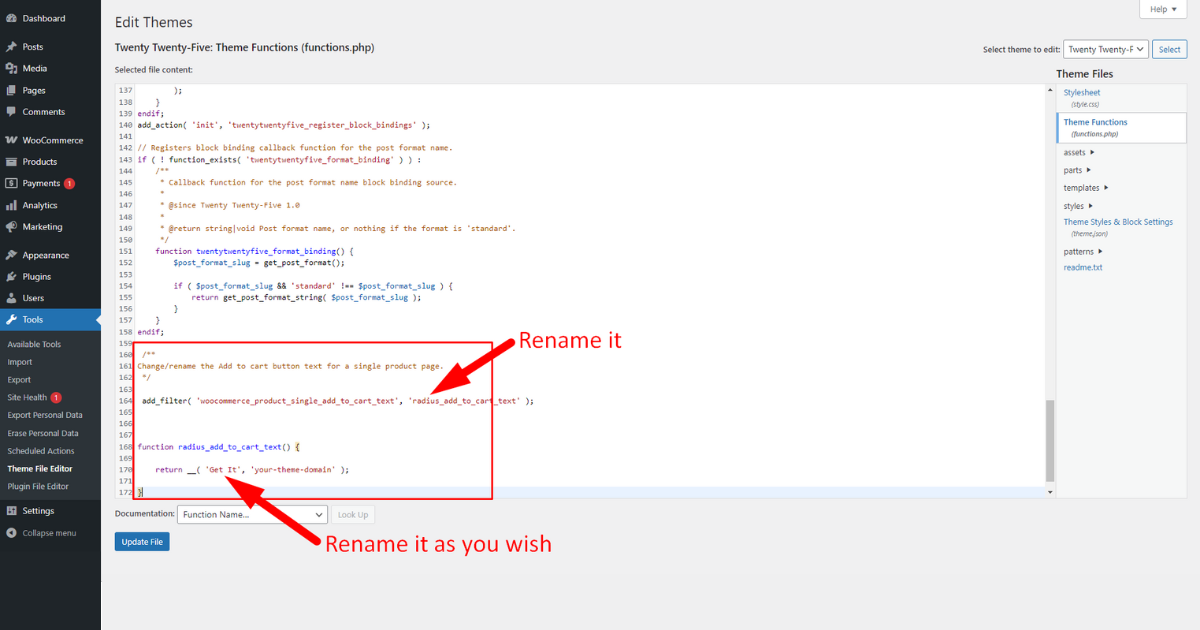Click the Analytics bar chart icon
The width and height of the screenshot is (1200, 630).
[11, 205]
